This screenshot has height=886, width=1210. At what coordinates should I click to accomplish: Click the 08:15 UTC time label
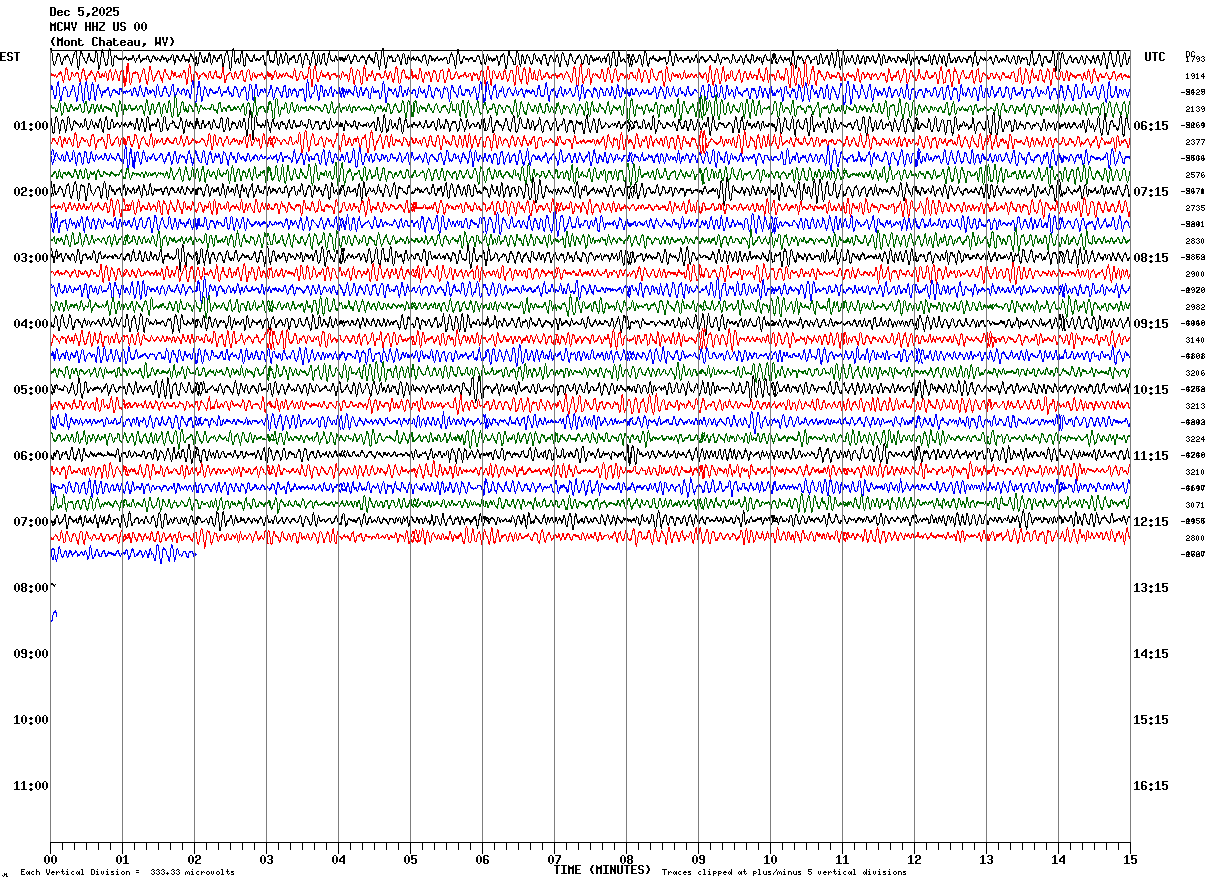pos(1150,258)
